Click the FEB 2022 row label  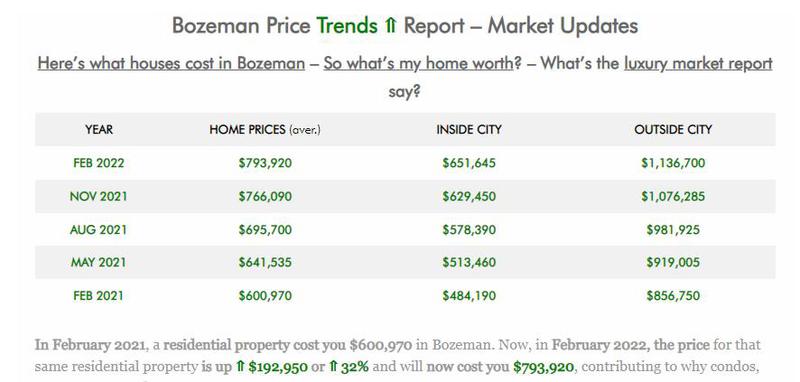pyautogui.click(x=99, y=163)
